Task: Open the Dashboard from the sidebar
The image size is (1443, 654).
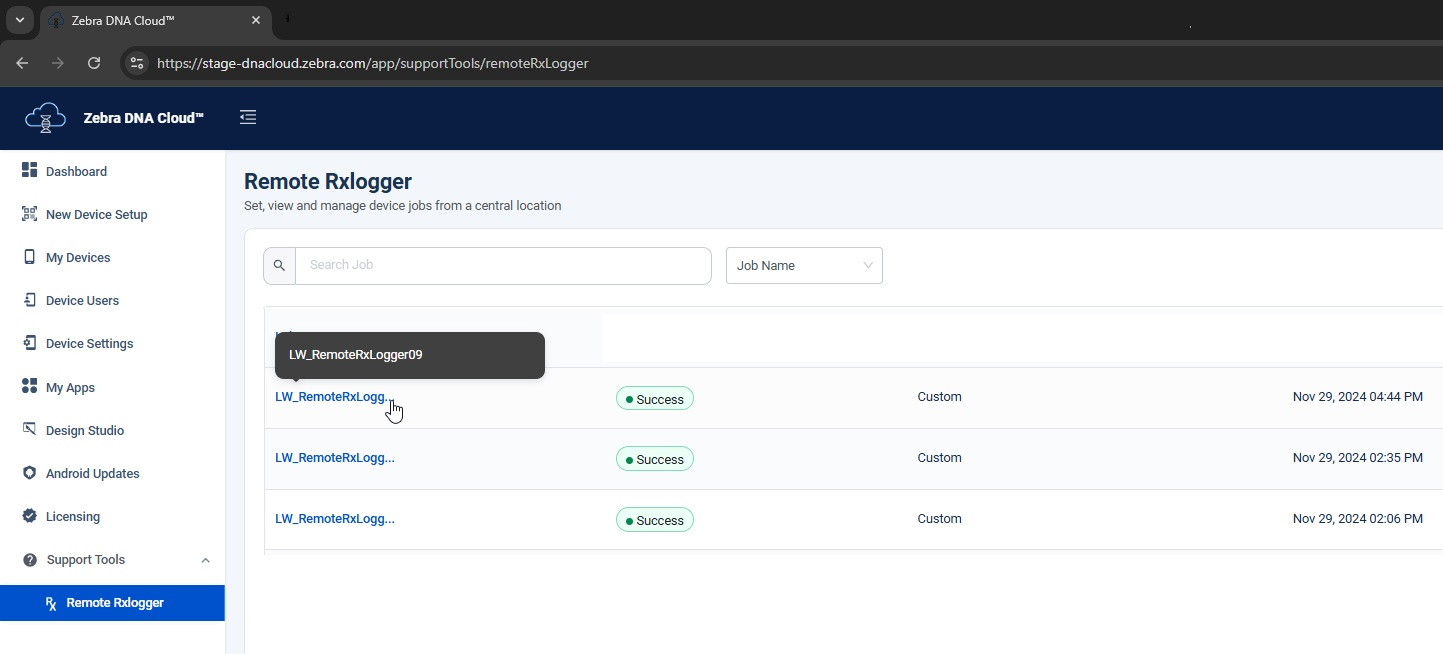Action: (76, 171)
